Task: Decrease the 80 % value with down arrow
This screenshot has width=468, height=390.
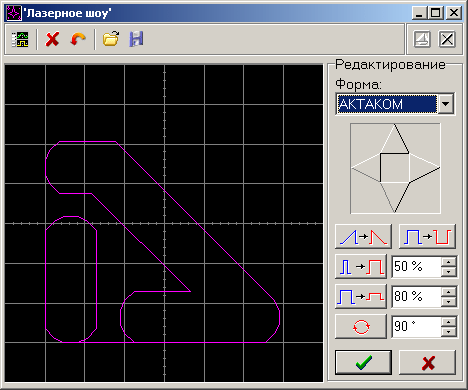Action: 449,302
